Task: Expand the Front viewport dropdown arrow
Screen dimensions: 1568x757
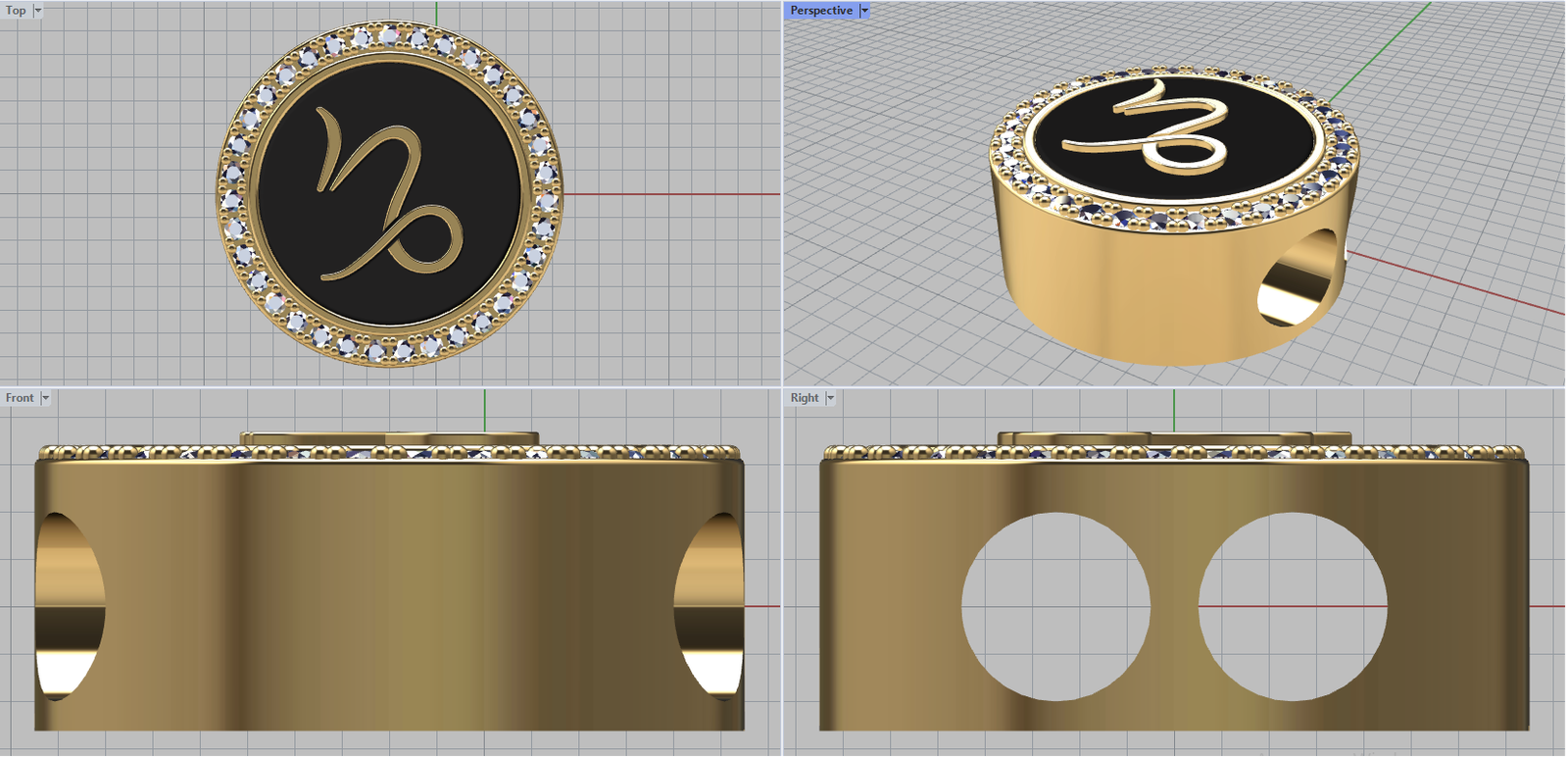Action: [45, 398]
